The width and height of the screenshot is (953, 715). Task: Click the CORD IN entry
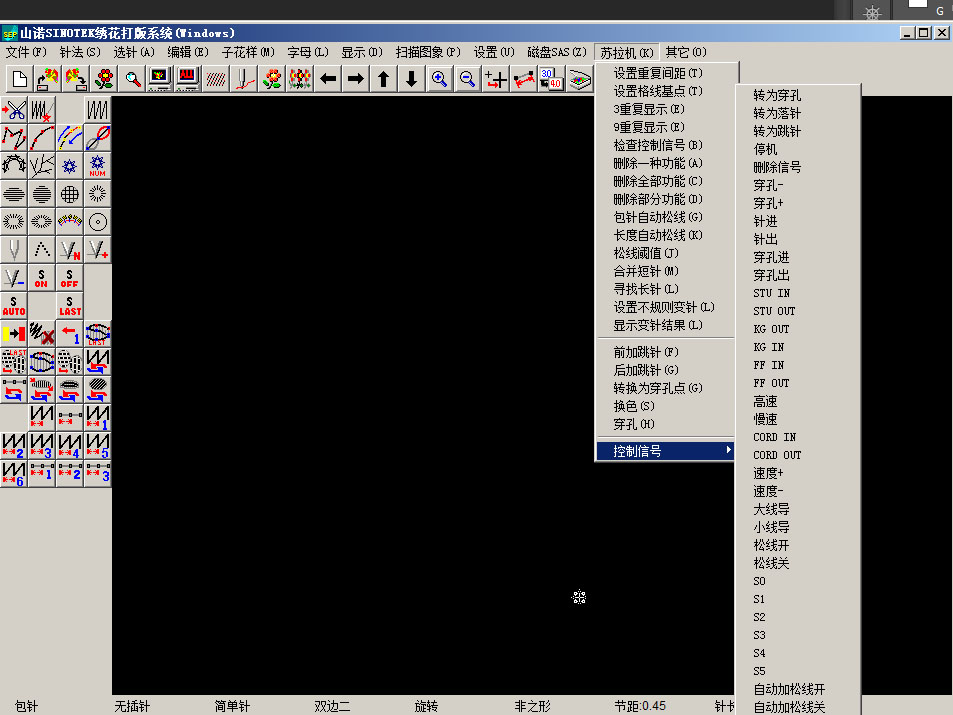(774, 437)
